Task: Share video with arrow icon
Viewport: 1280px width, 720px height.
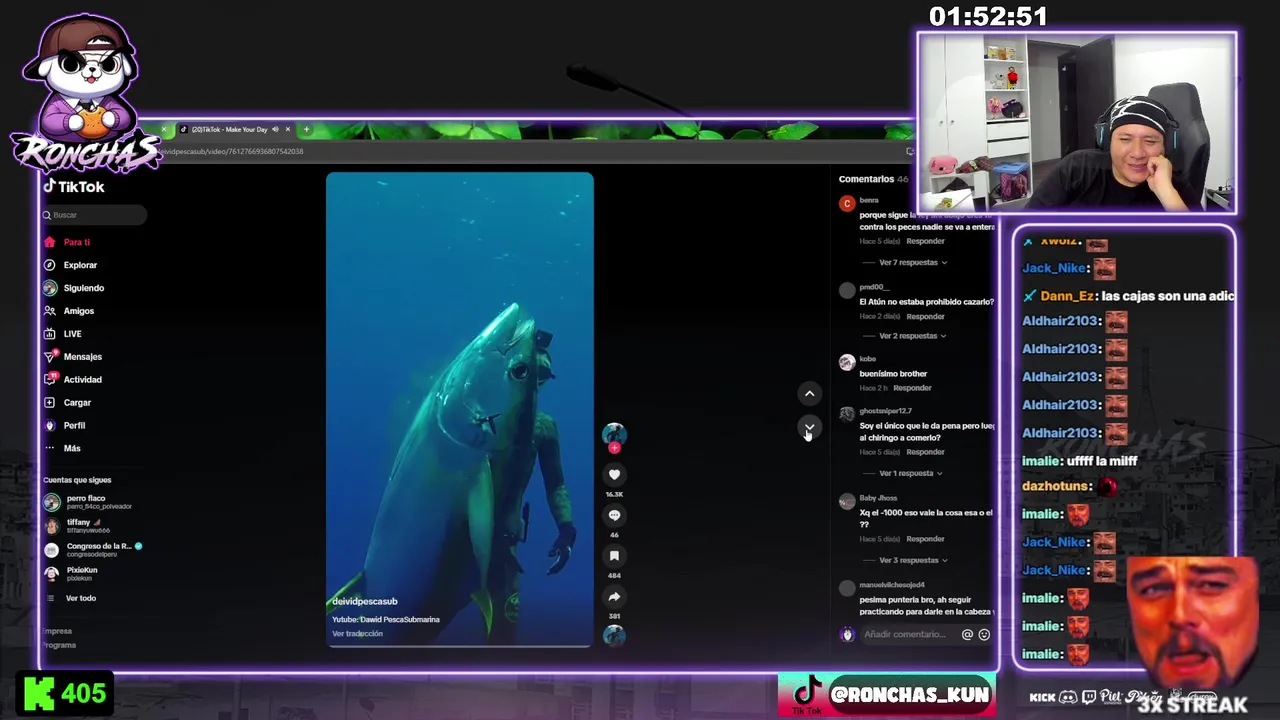Action: click(614, 597)
